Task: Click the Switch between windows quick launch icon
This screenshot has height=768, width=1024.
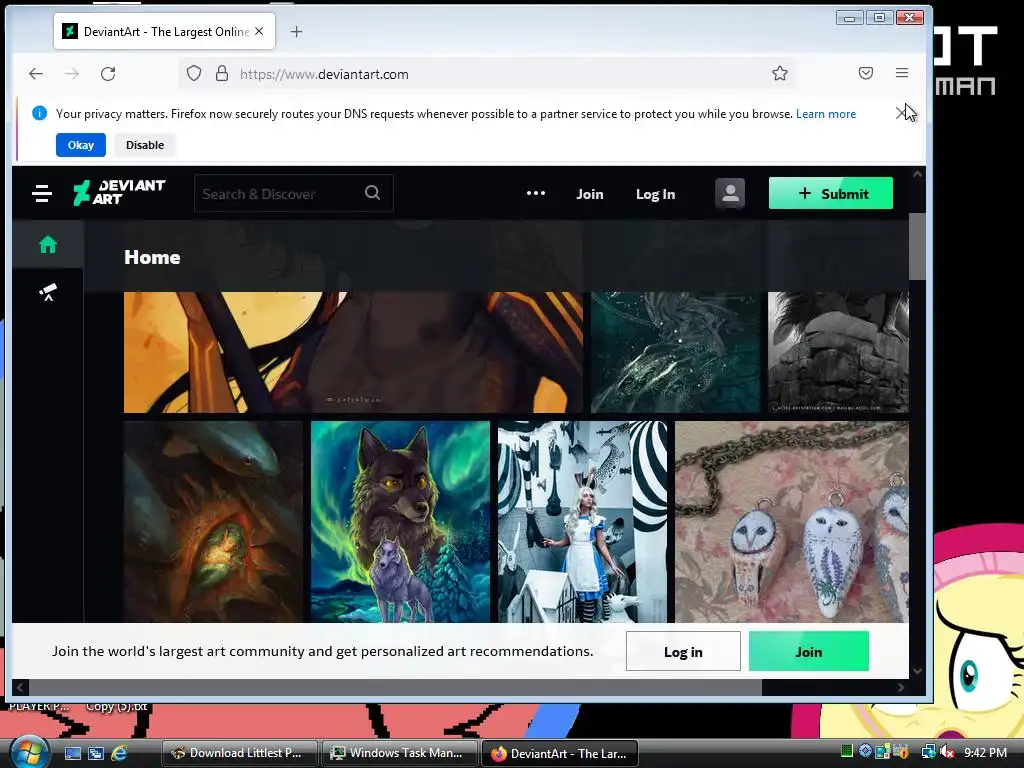Action: (x=96, y=753)
